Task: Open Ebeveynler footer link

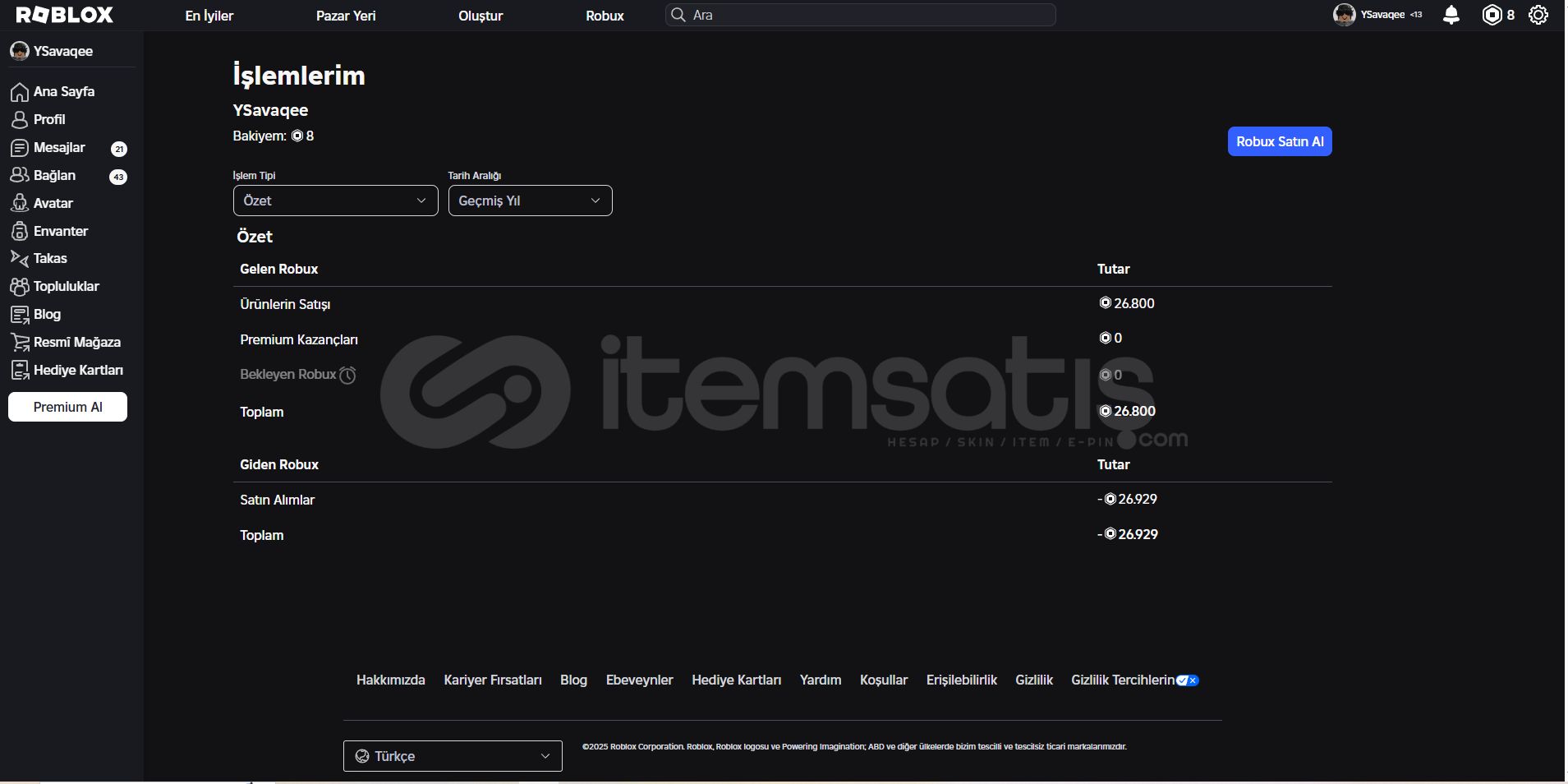Action: [x=640, y=680]
